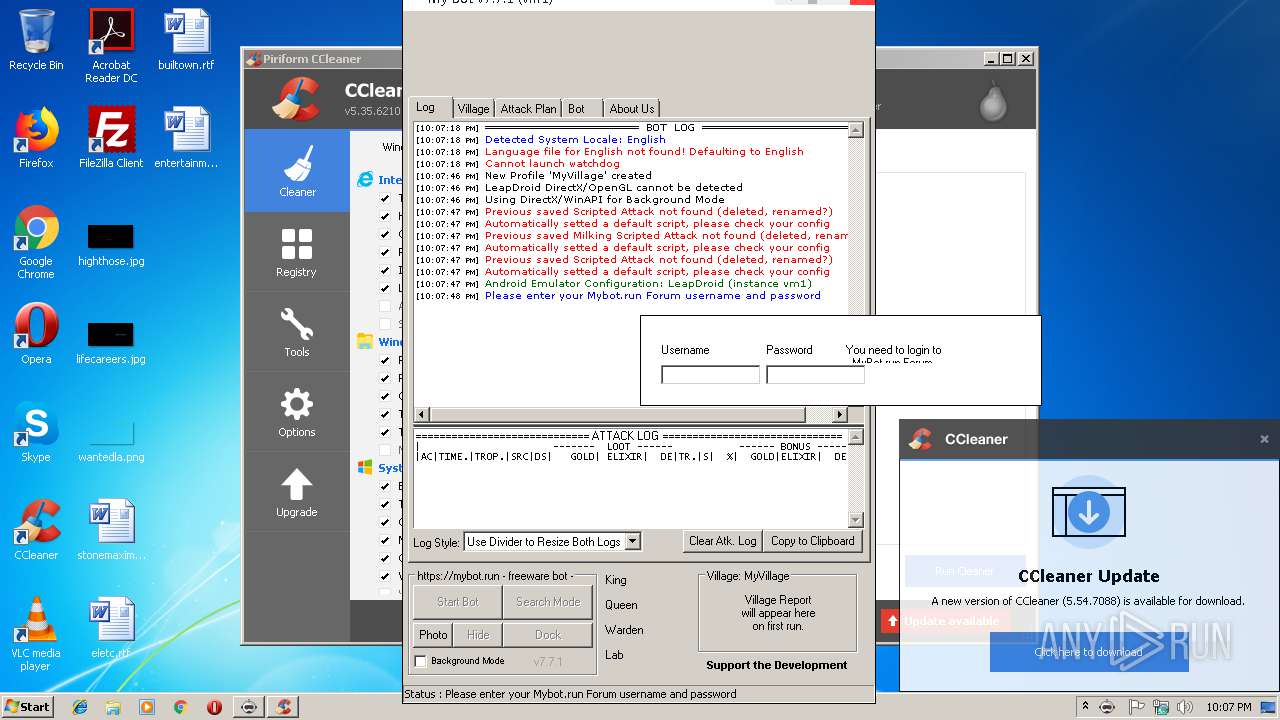Switch to the Village tab
The image size is (1280, 720).
click(473, 108)
